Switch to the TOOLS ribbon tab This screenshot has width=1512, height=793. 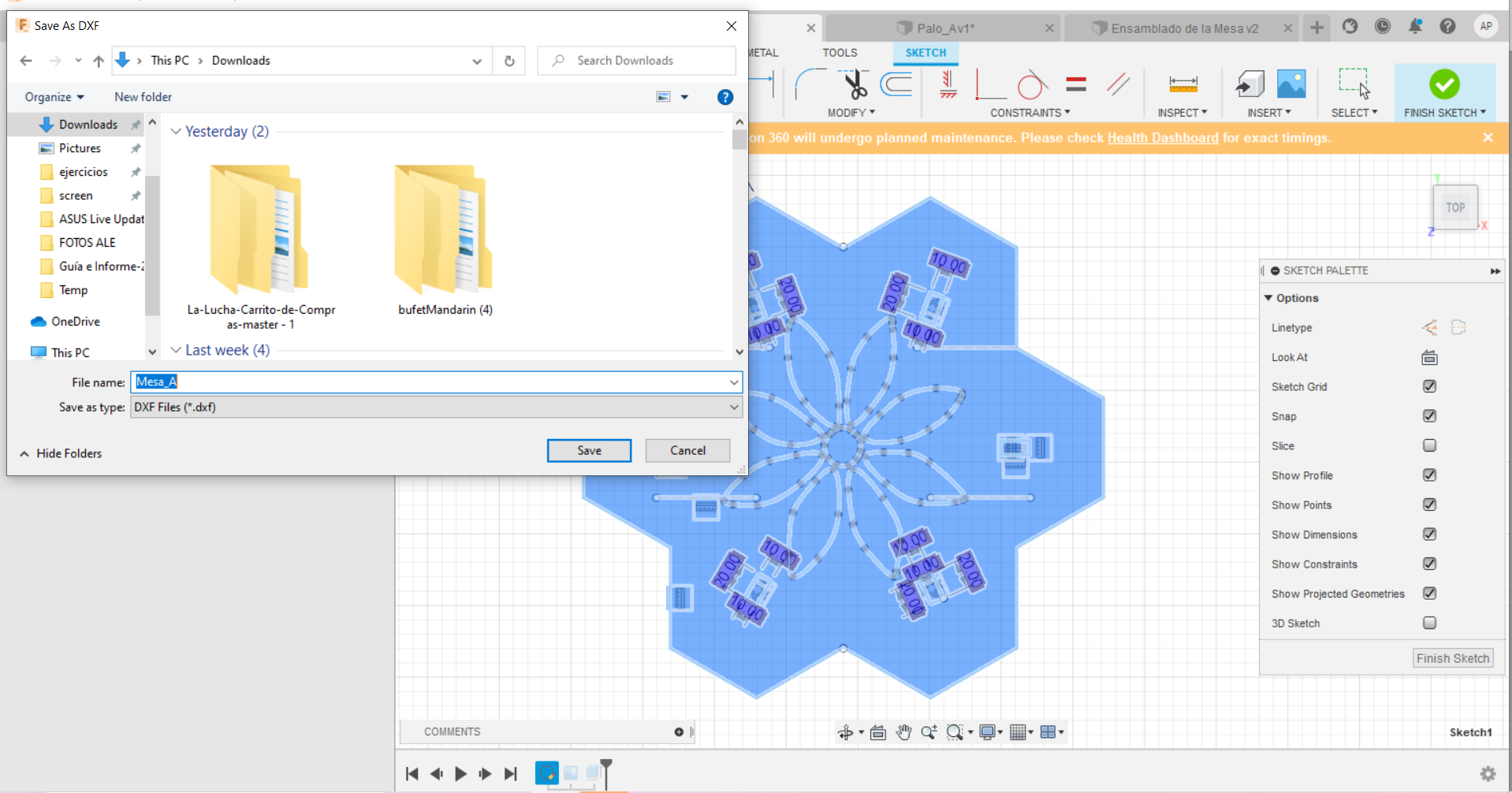[840, 53]
